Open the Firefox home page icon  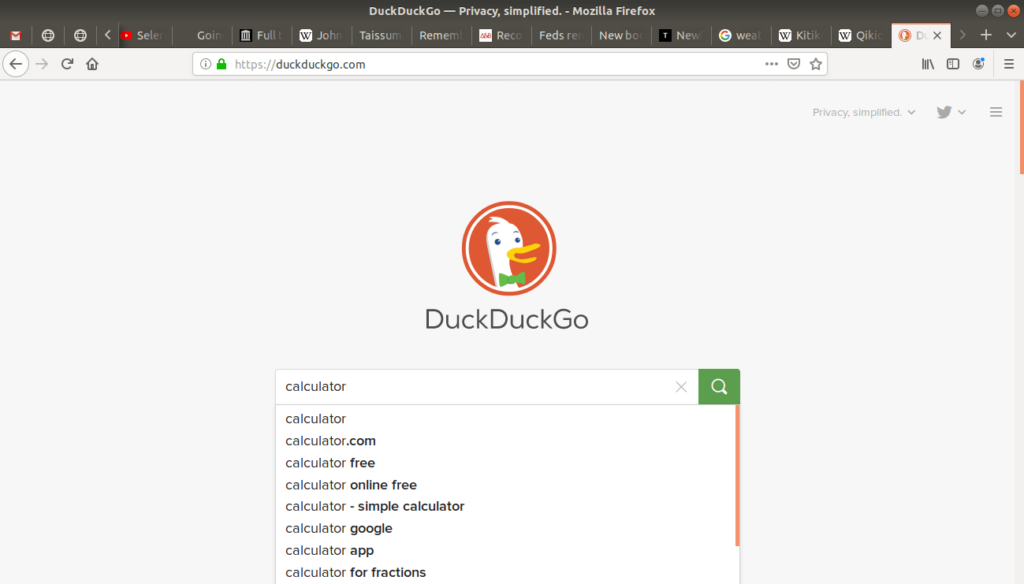pos(92,64)
